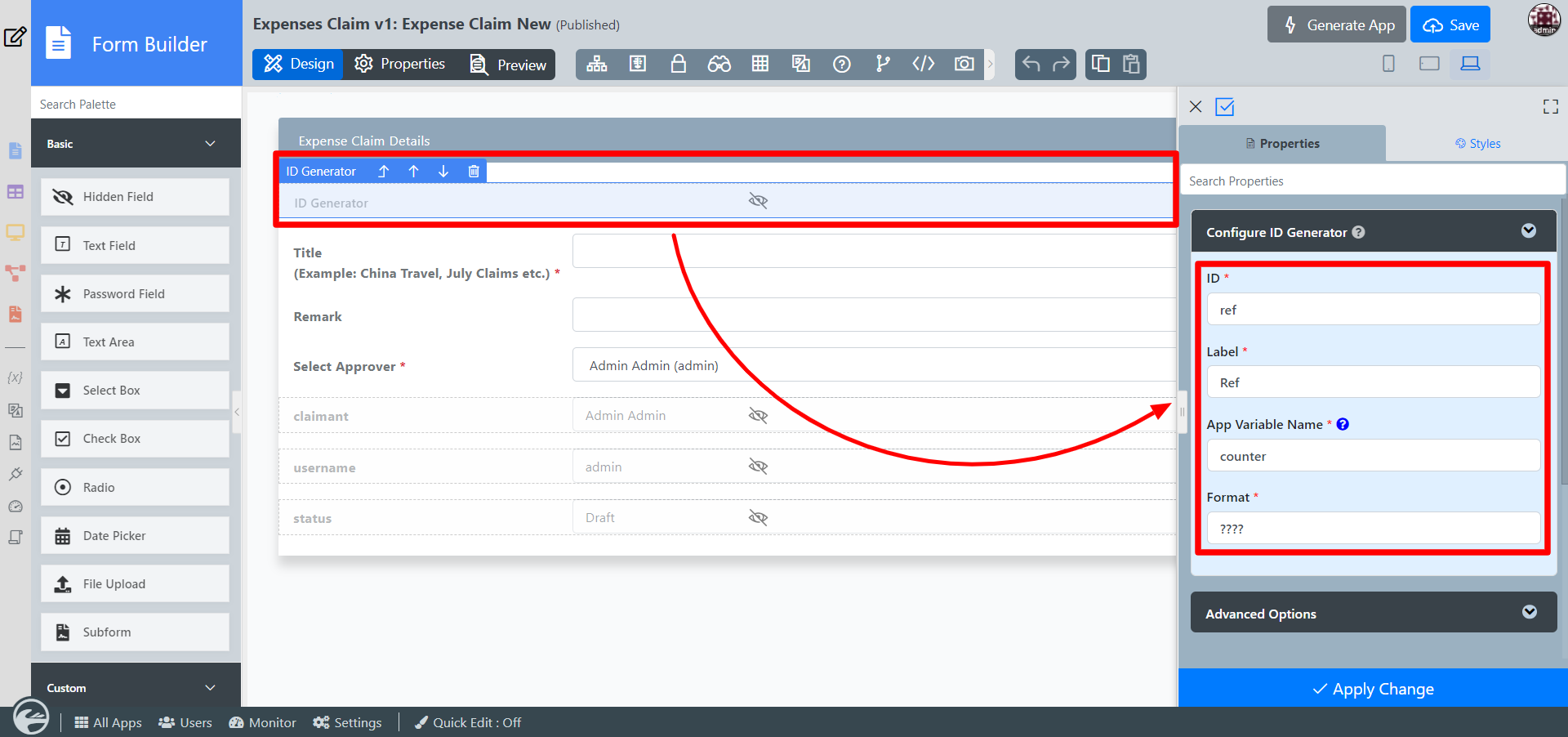
Task: Close the properties panel with X
Action: pyautogui.click(x=1196, y=106)
